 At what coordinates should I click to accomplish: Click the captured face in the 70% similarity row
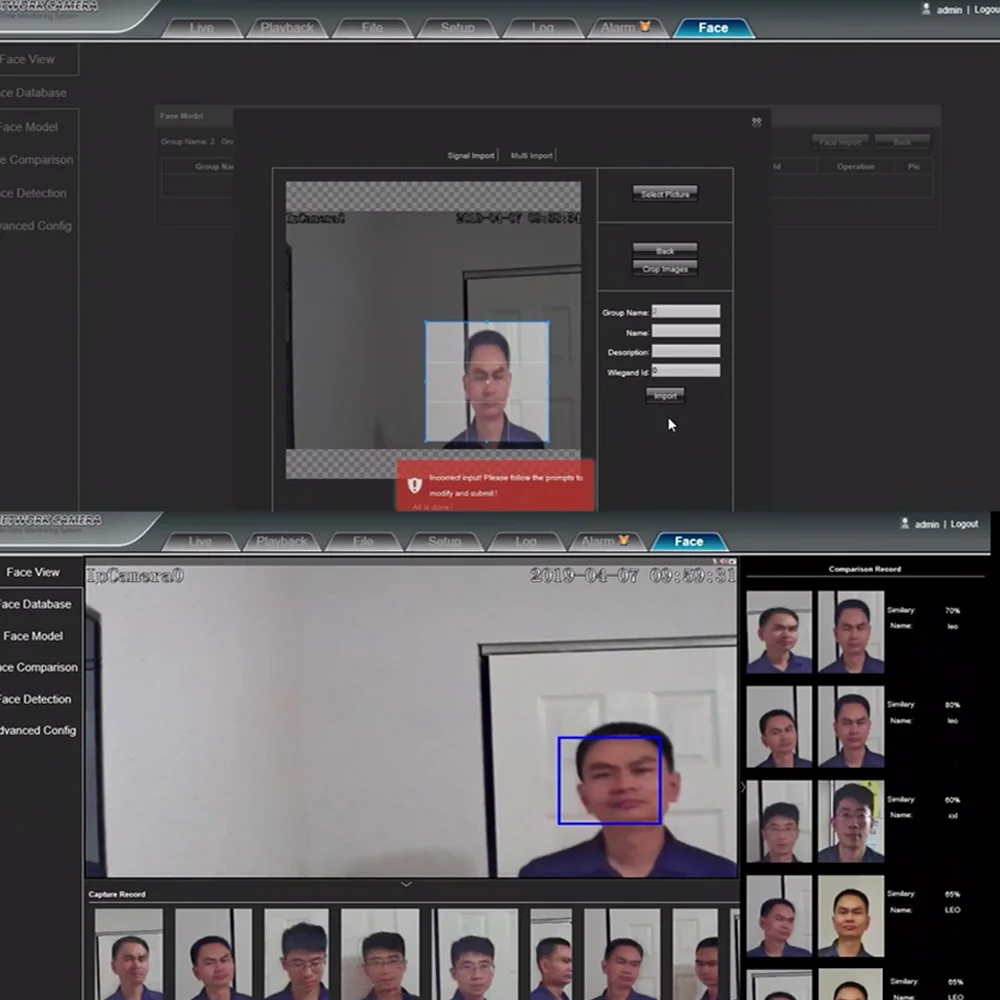tap(779, 631)
